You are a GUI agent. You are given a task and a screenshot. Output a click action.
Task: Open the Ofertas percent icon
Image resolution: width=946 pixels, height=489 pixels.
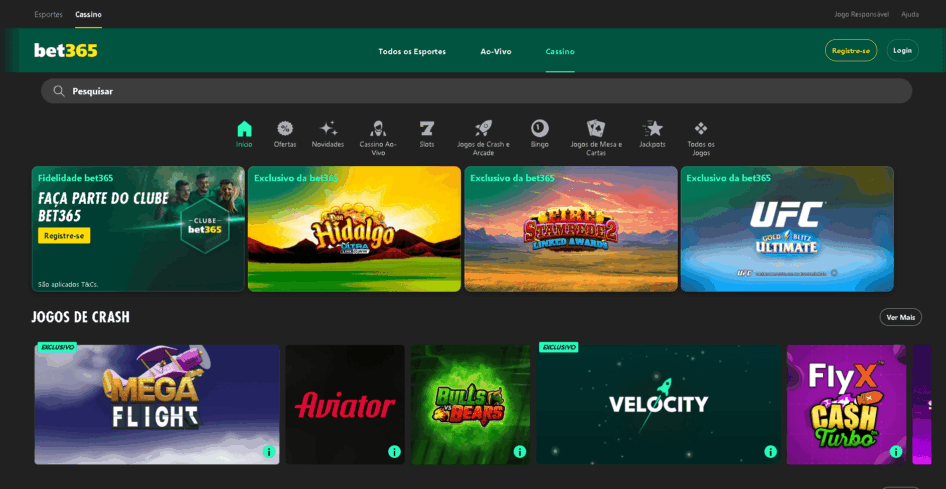point(285,128)
